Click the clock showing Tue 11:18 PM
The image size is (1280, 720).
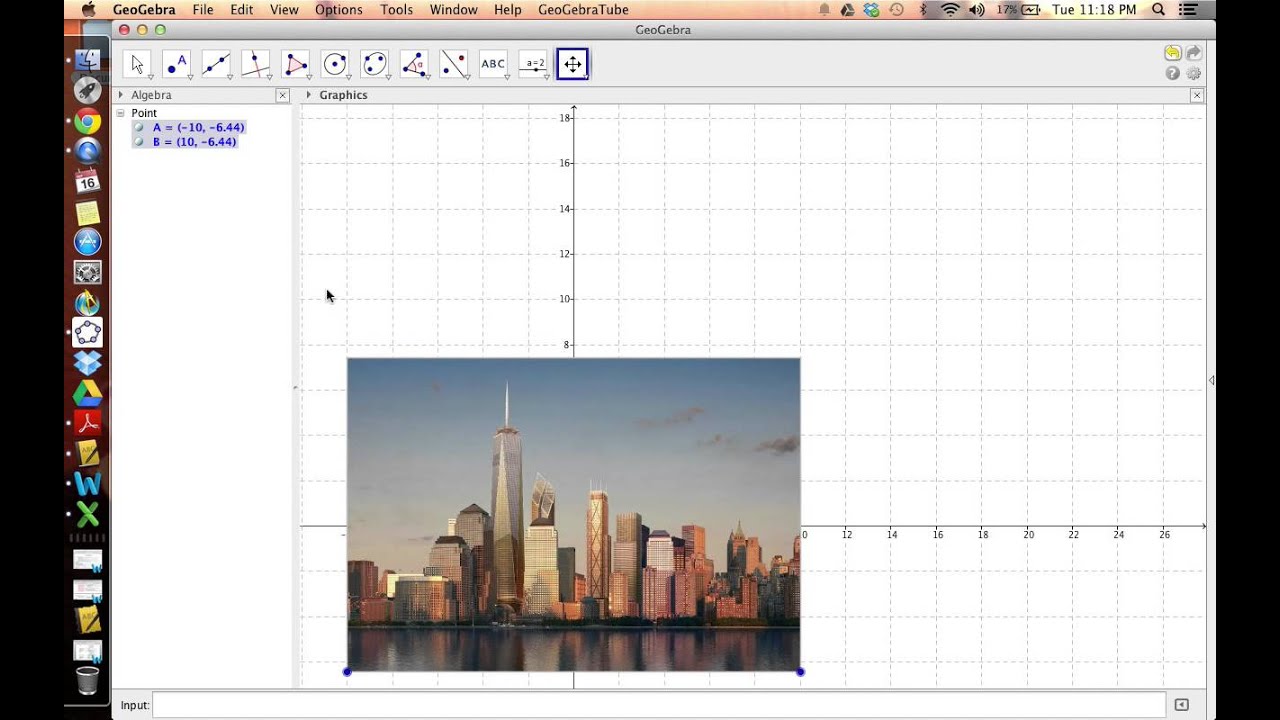[x=1094, y=9]
